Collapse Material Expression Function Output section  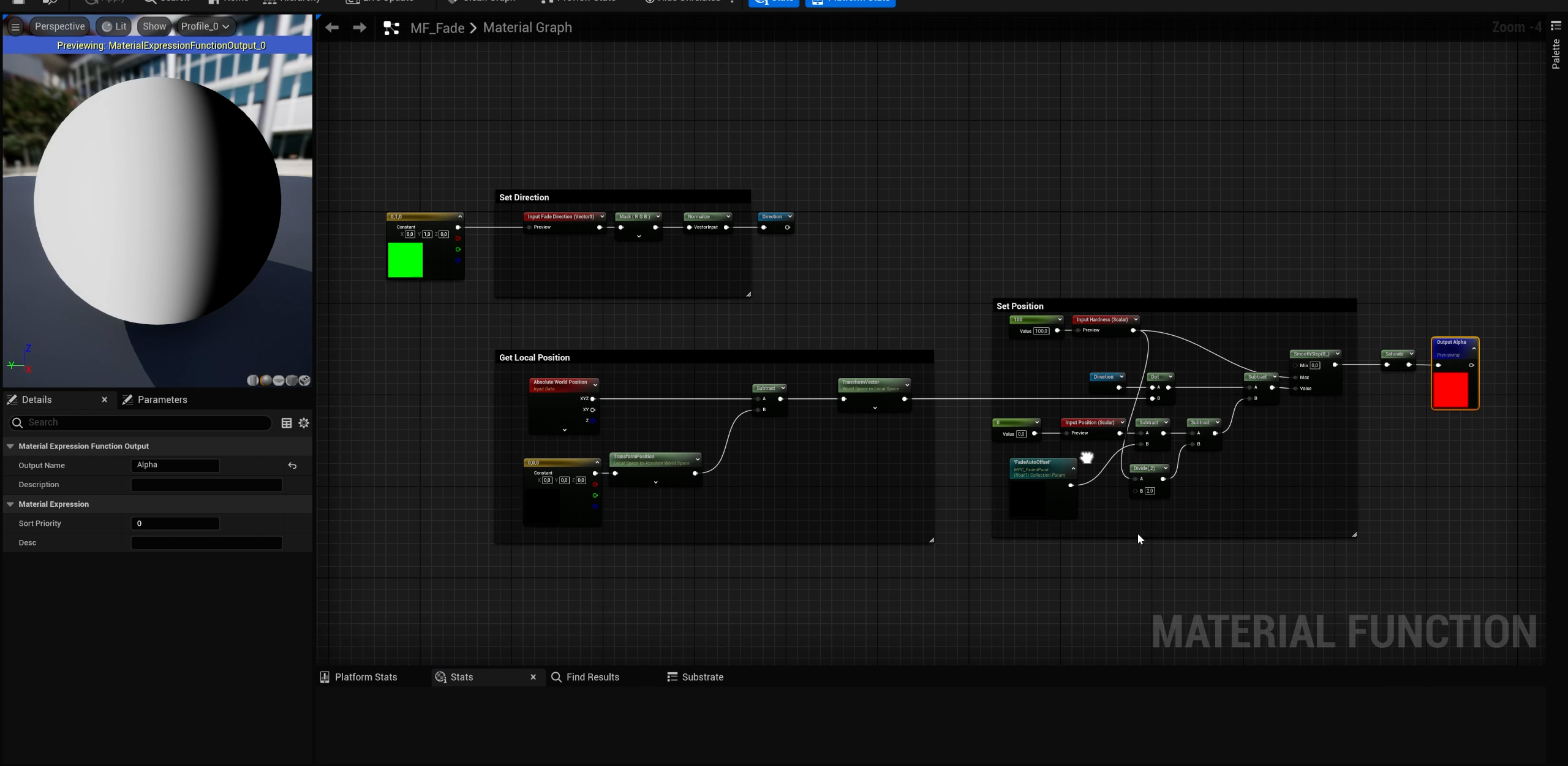click(10, 446)
